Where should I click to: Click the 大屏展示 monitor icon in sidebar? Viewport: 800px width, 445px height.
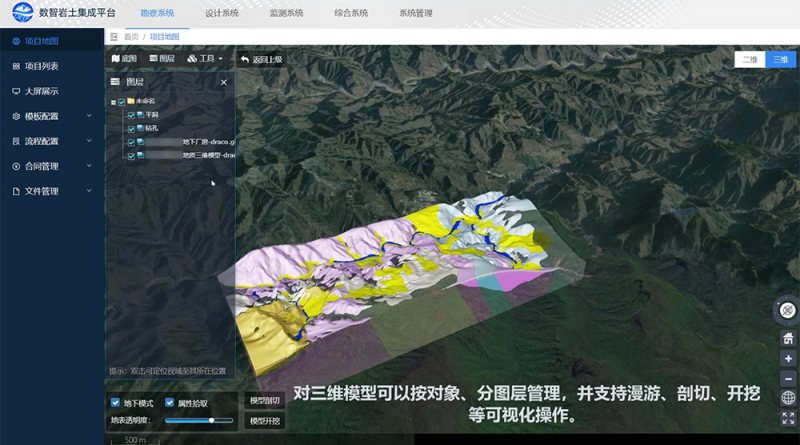pos(16,91)
